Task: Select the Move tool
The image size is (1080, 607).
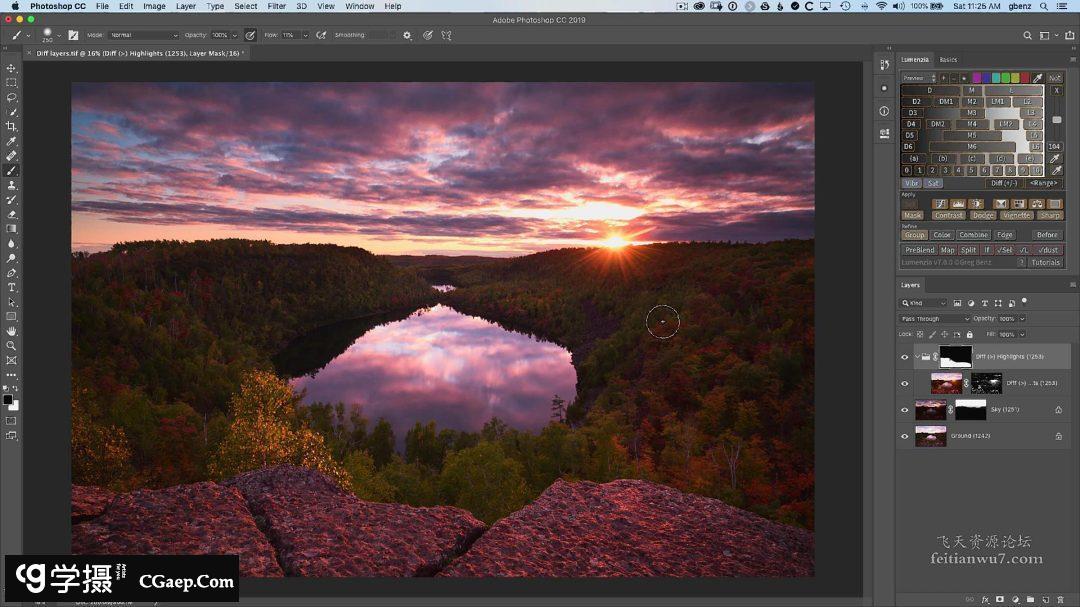Action: click(12, 69)
